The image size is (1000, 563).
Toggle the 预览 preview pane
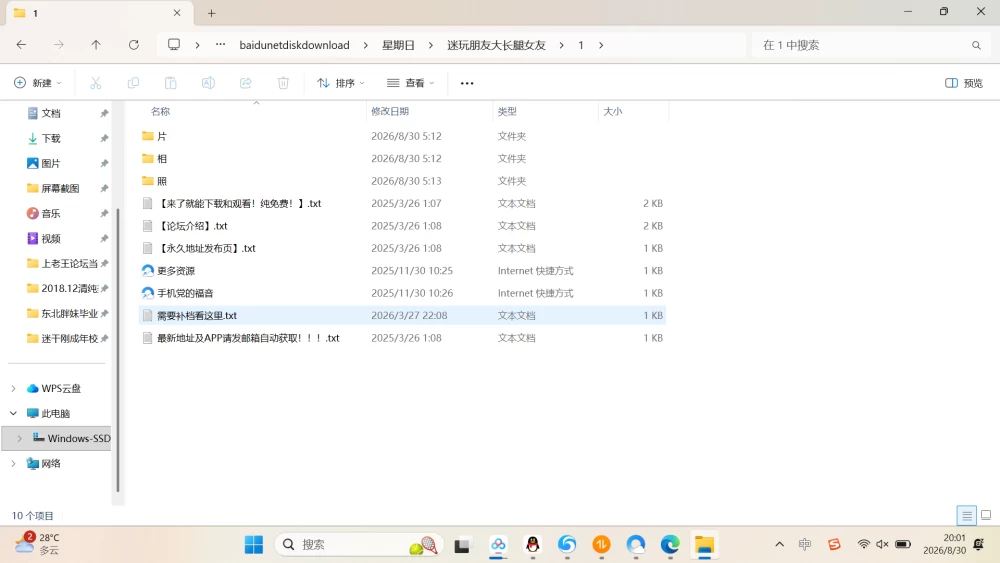coord(964,83)
